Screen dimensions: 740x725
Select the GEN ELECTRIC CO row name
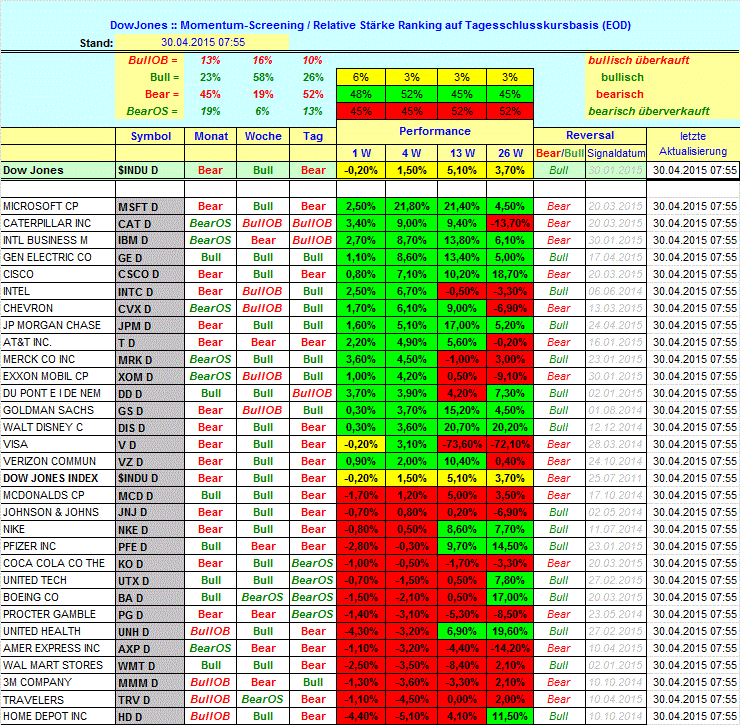(x=47, y=257)
